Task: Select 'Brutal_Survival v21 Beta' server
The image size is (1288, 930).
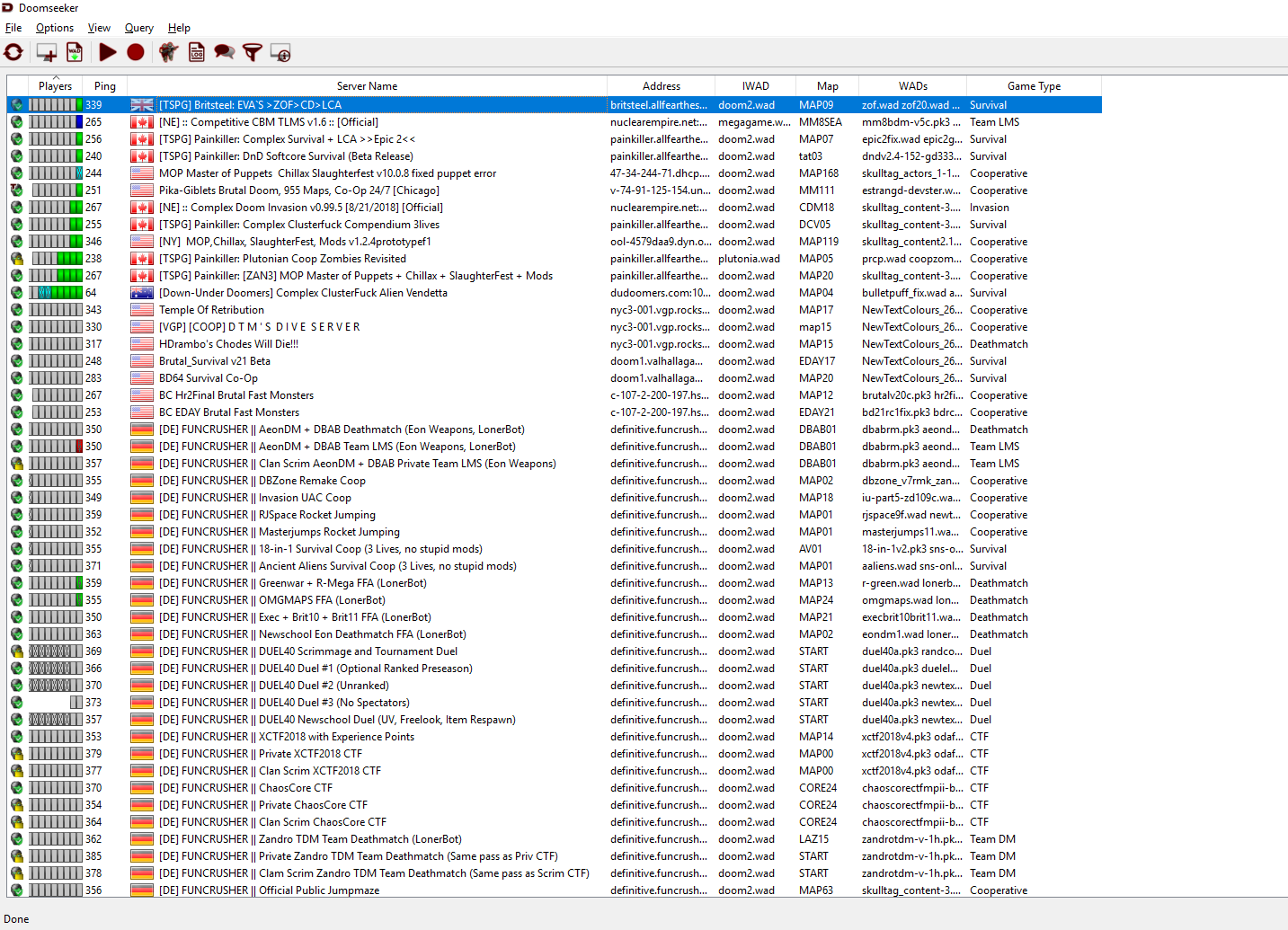Action: point(555,361)
